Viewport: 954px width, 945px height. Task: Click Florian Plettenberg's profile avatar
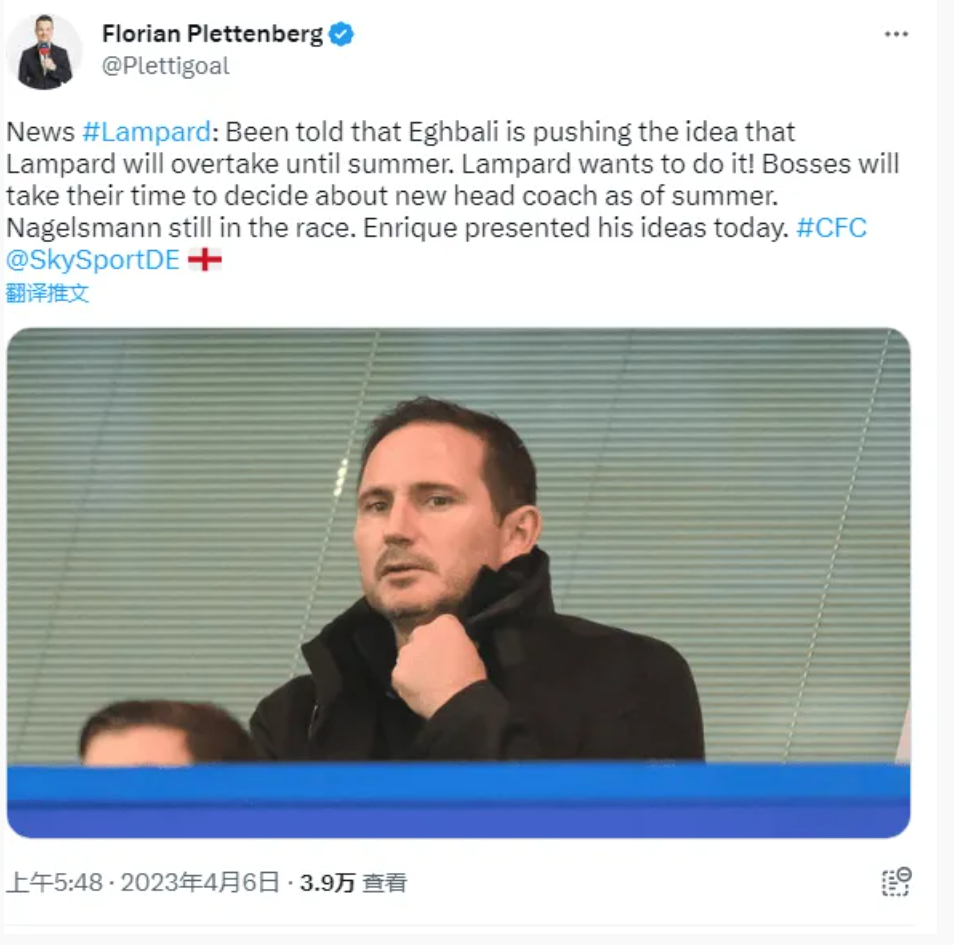coord(44,52)
